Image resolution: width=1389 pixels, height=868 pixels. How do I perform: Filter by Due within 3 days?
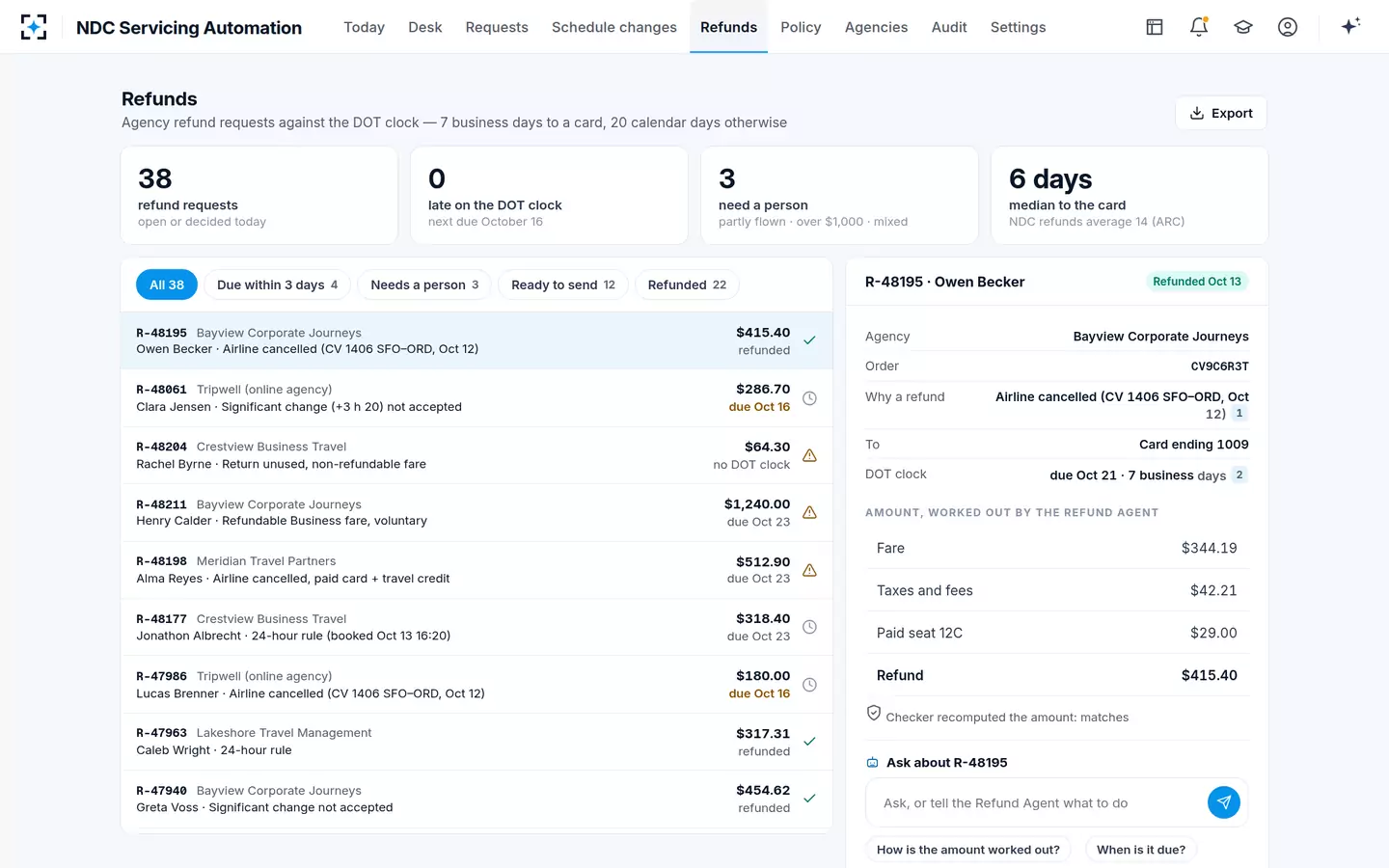tap(278, 285)
